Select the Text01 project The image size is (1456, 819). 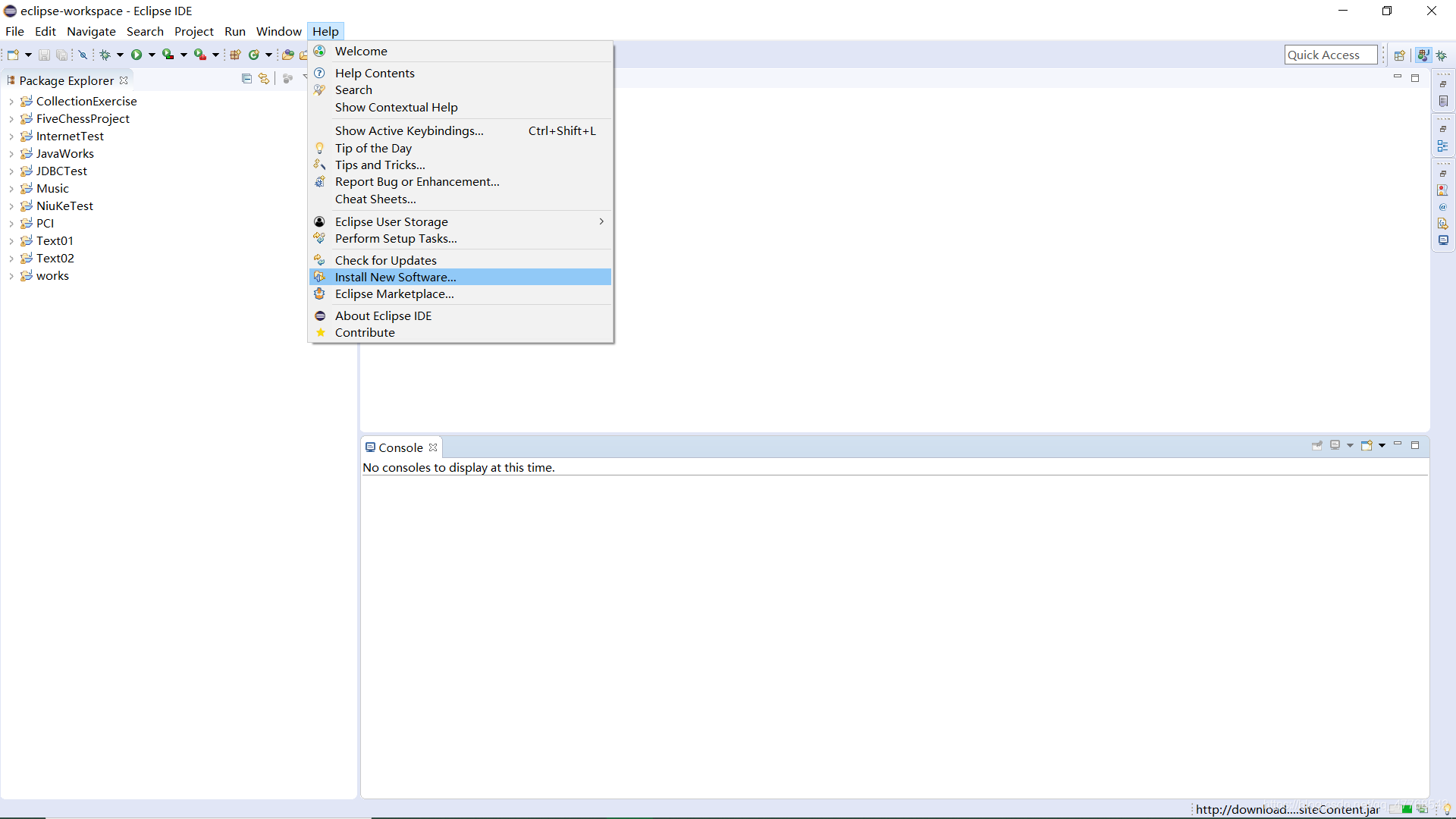55,241
